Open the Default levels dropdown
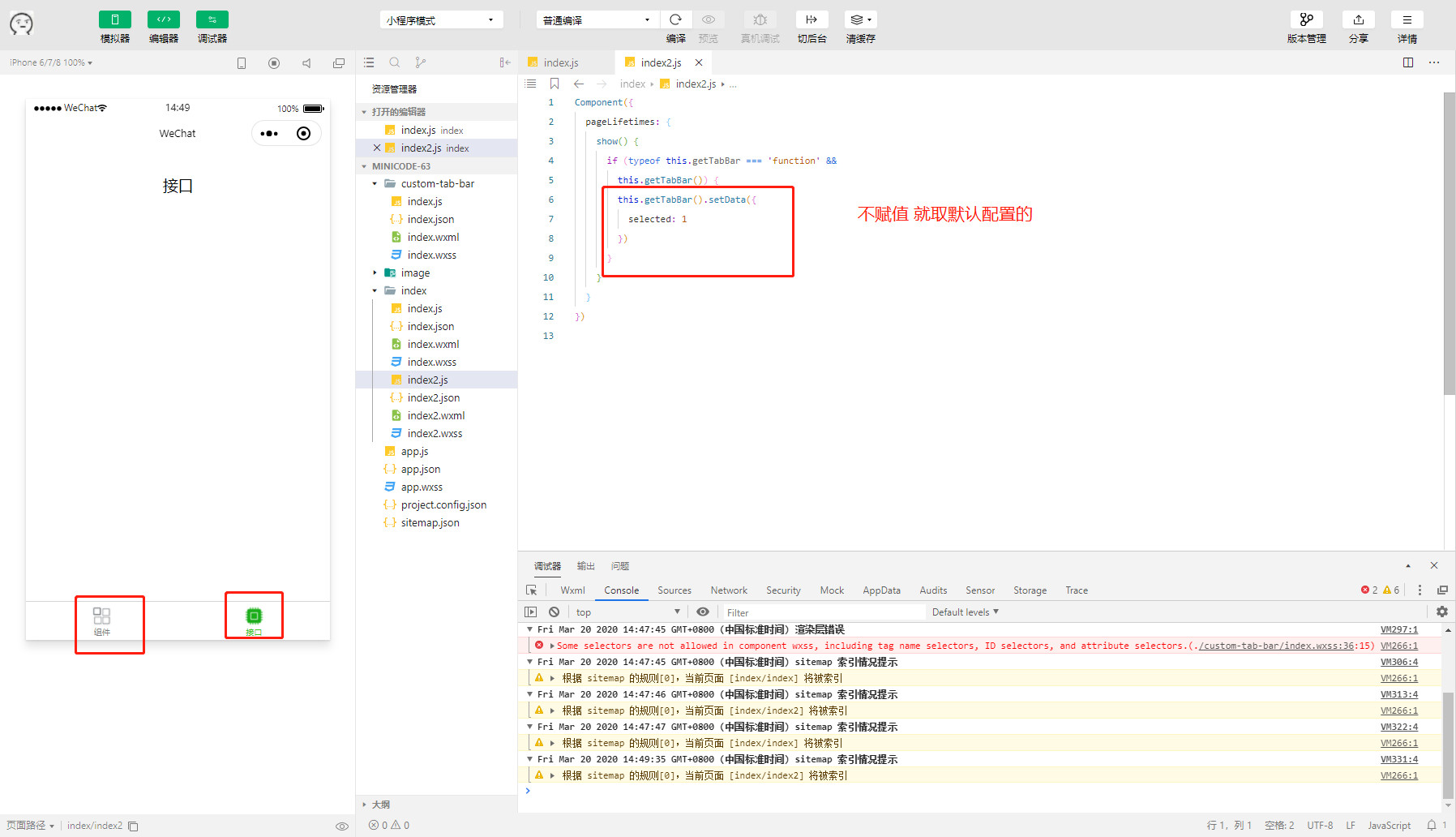 [x=966, y=612]
